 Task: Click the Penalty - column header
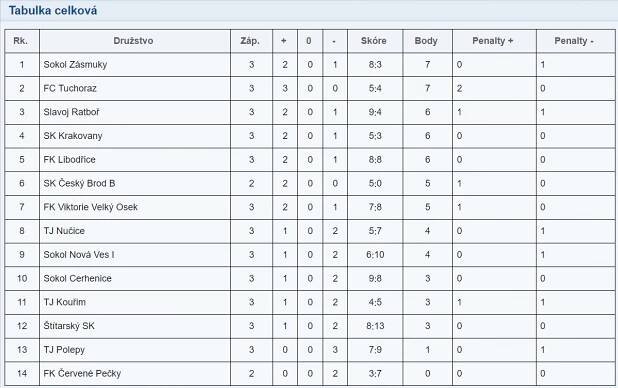pos(574,41)
